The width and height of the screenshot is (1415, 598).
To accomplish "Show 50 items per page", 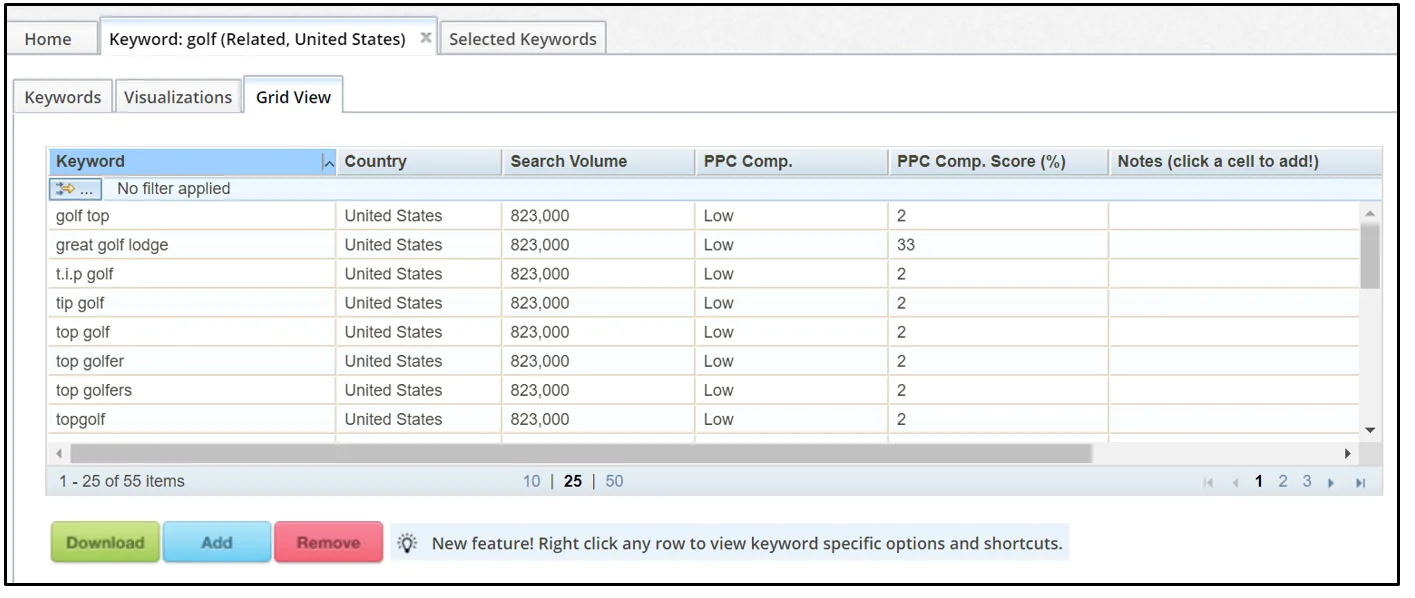I will click(614, 482).
